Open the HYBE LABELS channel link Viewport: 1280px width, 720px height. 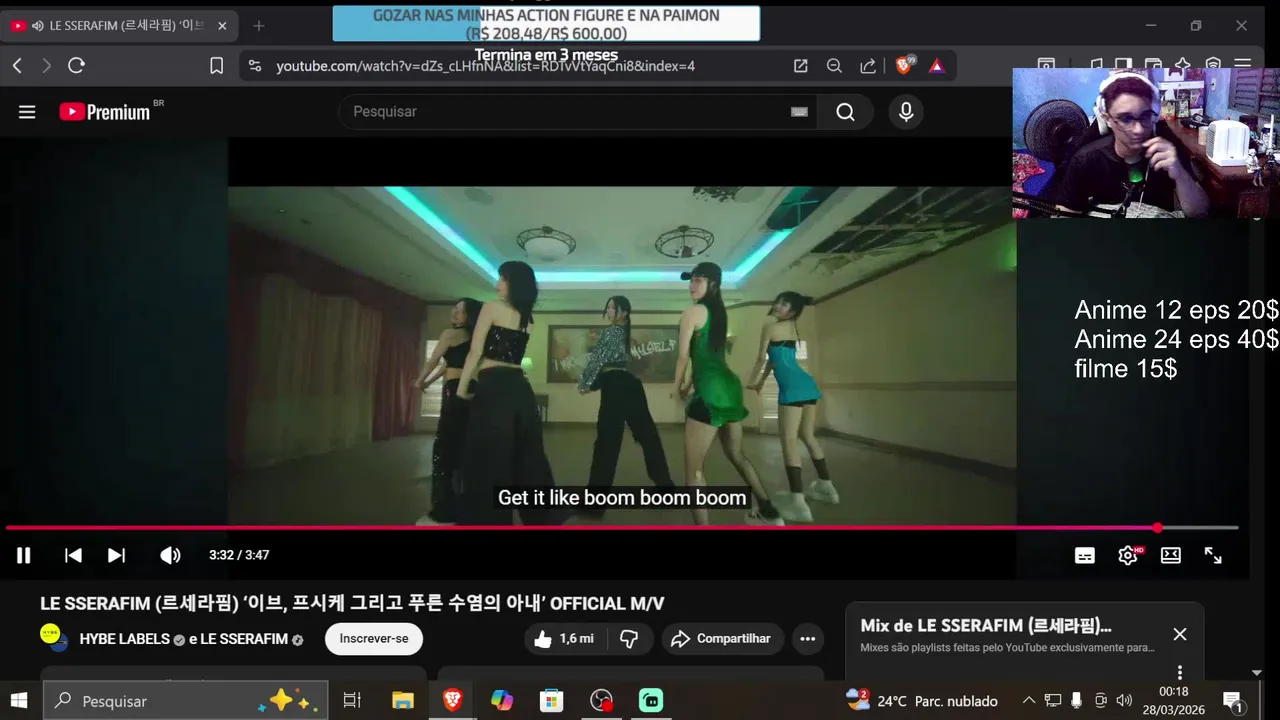click(x=125, y=638)
